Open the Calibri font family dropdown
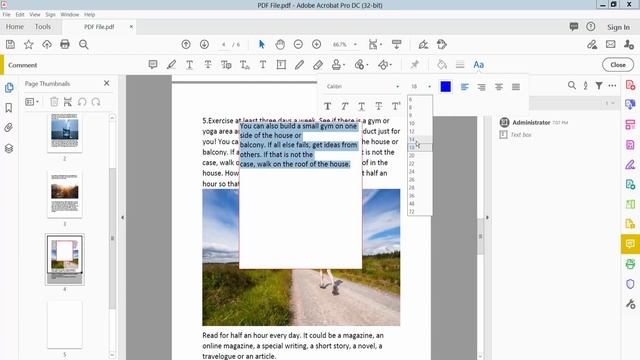This screenshot has width=640, height=360. click(x=362, y=87)
